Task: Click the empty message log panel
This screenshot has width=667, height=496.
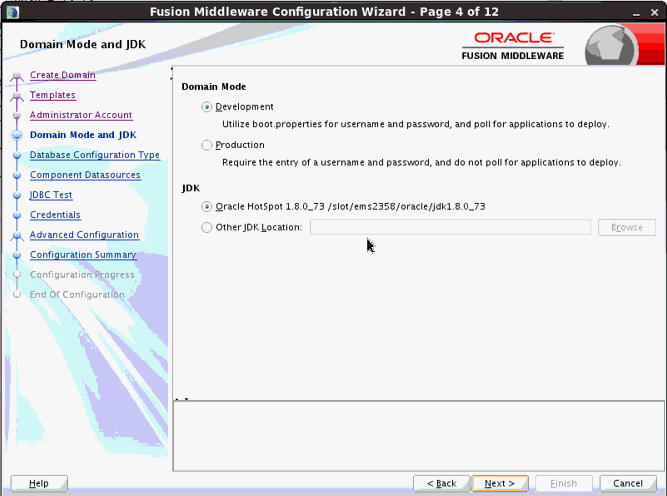Action: coord(419,436)
